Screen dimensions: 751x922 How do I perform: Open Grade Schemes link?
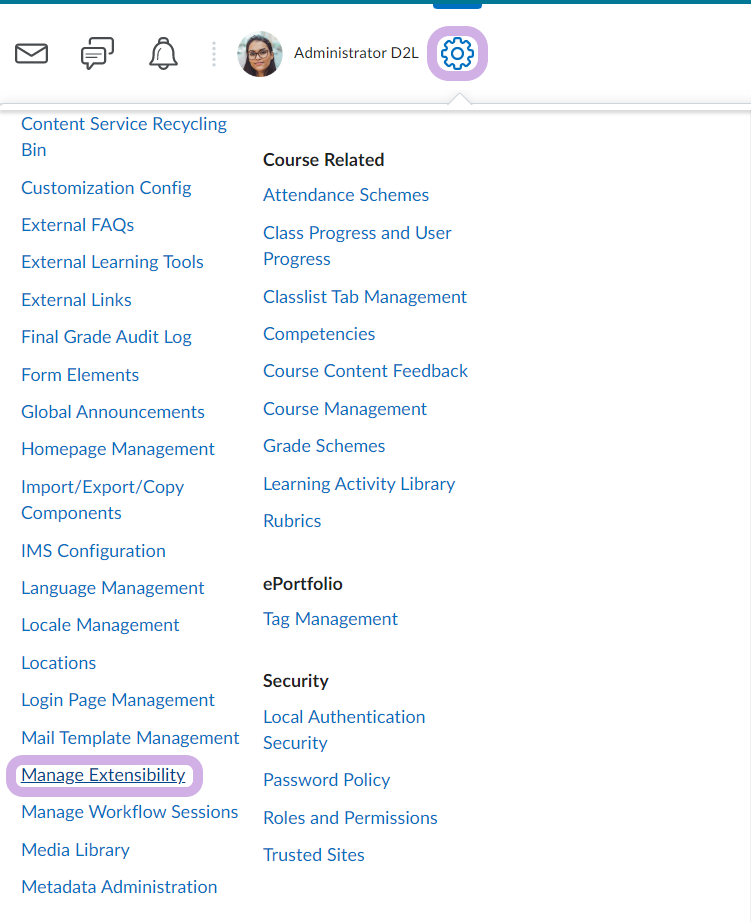point(324,446)
